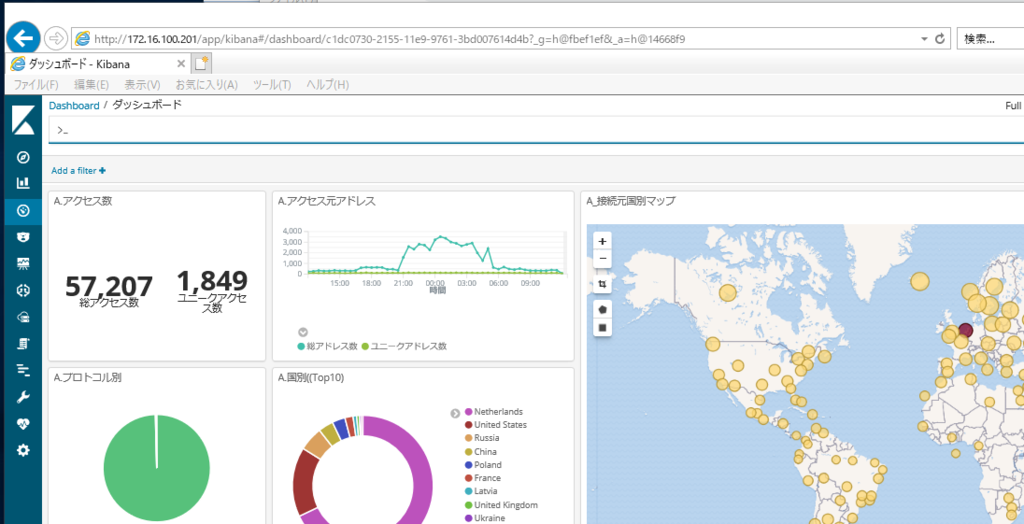Viewport: 1024px width, 524px height.
Task: Open Infrastructure from the sidebar
Action: point(23,317)
